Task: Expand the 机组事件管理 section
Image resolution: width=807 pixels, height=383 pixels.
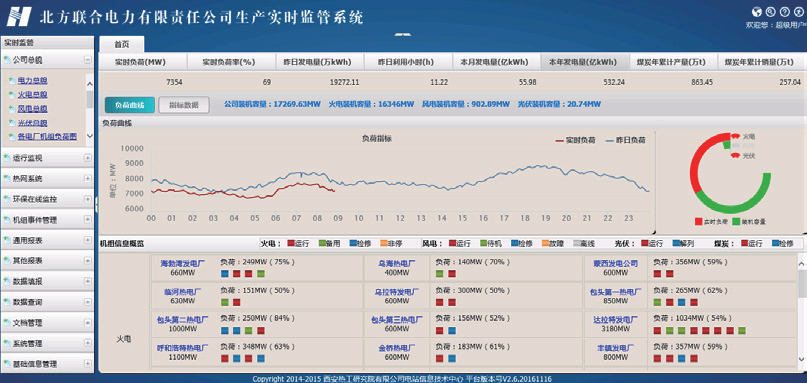Action: (x=87, y=220)
